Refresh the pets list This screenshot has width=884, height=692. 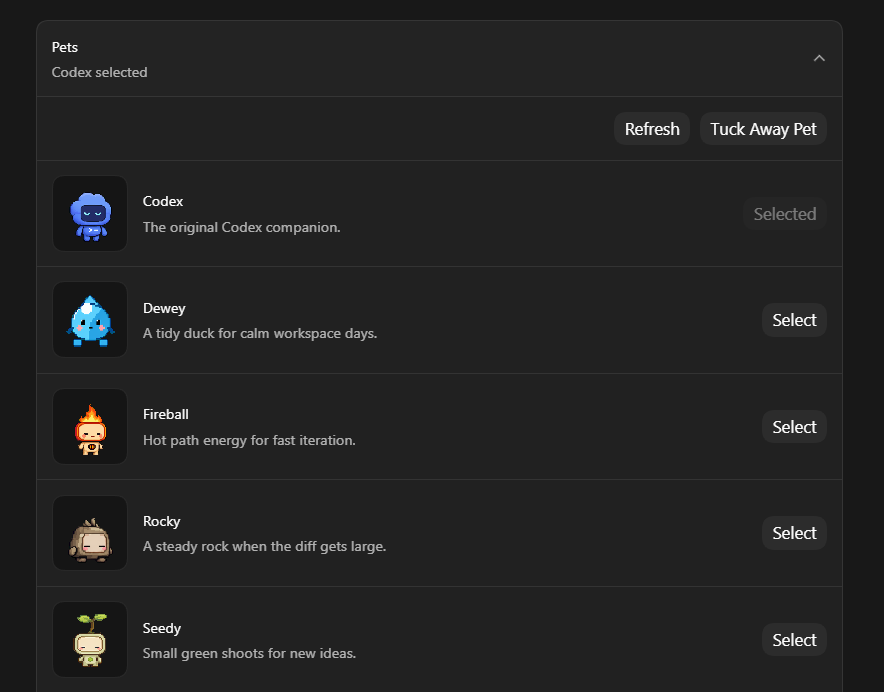click(652, 129)
